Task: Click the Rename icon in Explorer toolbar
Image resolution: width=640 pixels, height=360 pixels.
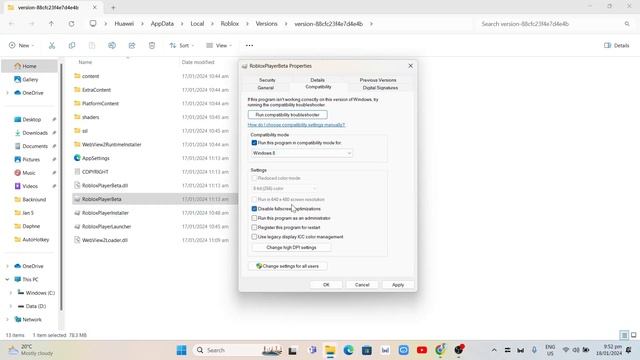Action: click(112, 45)
